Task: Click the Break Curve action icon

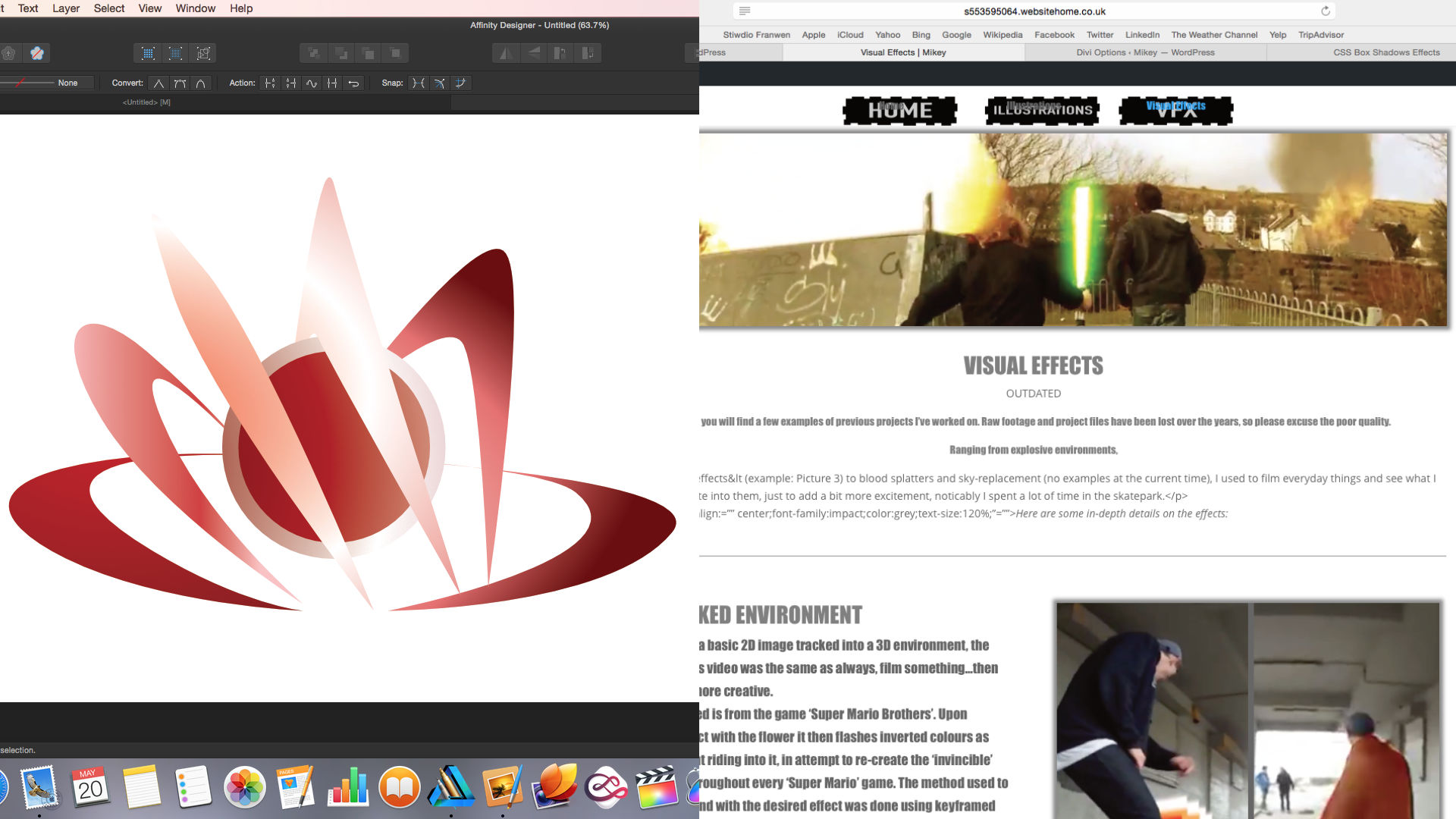Action: click(x=270, y=83)
